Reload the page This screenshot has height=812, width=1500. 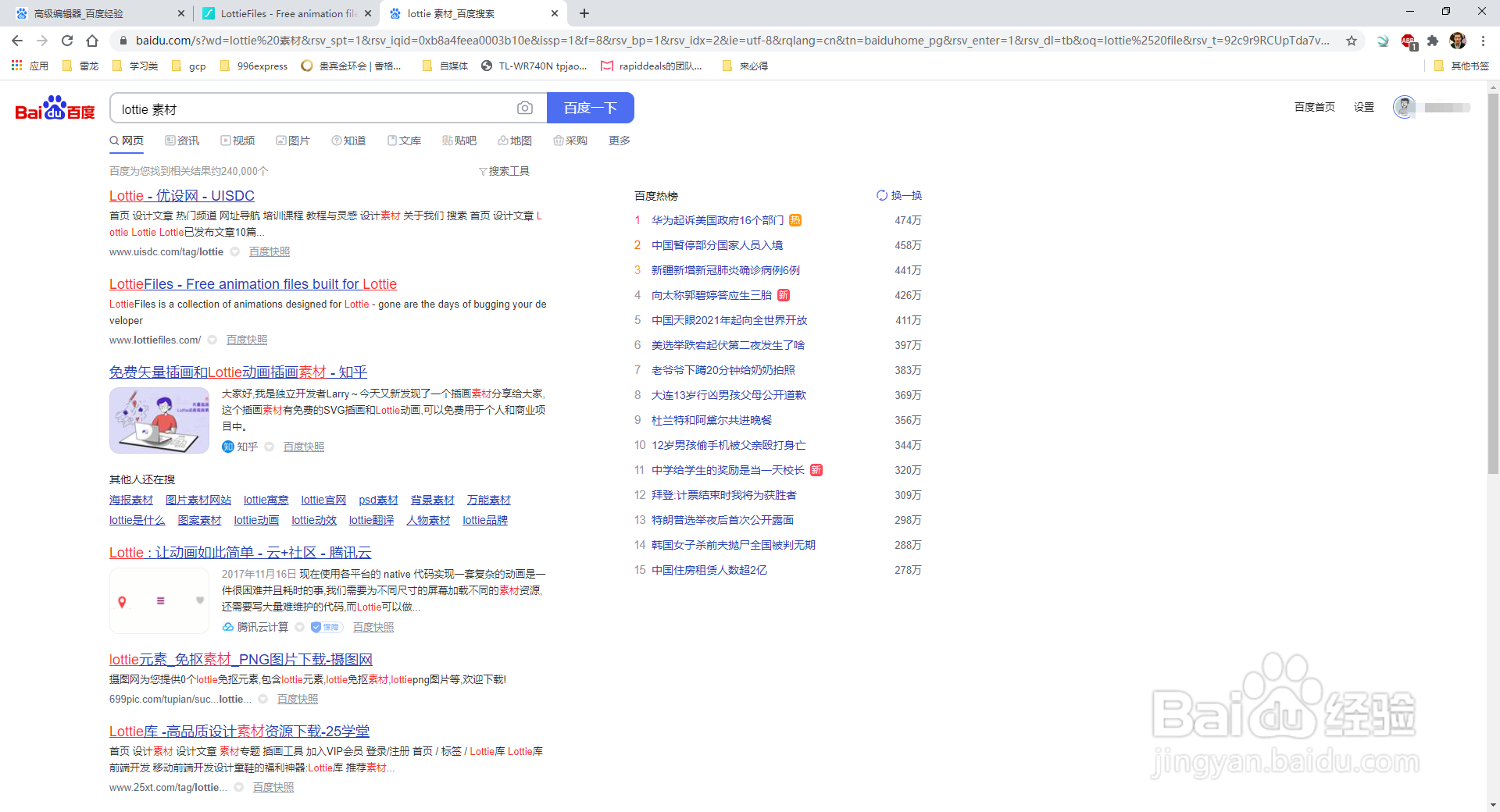click(x=67, y=41)
